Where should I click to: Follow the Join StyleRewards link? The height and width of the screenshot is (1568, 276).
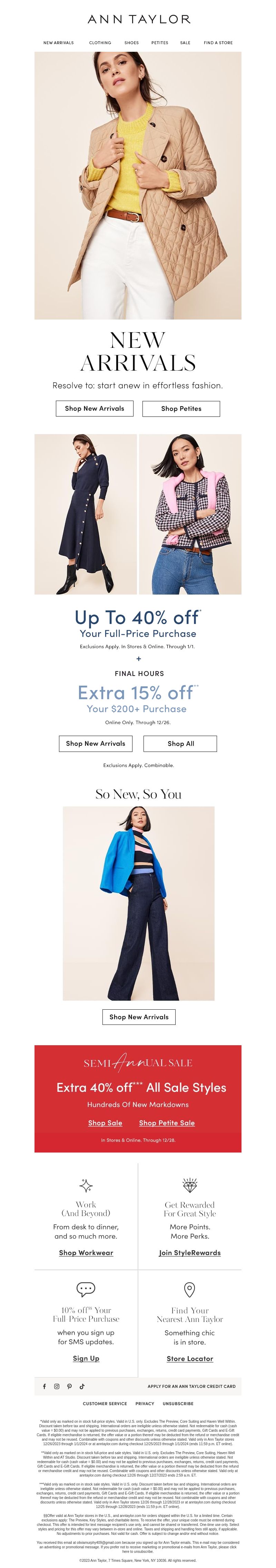click(x=190, y=1252)
